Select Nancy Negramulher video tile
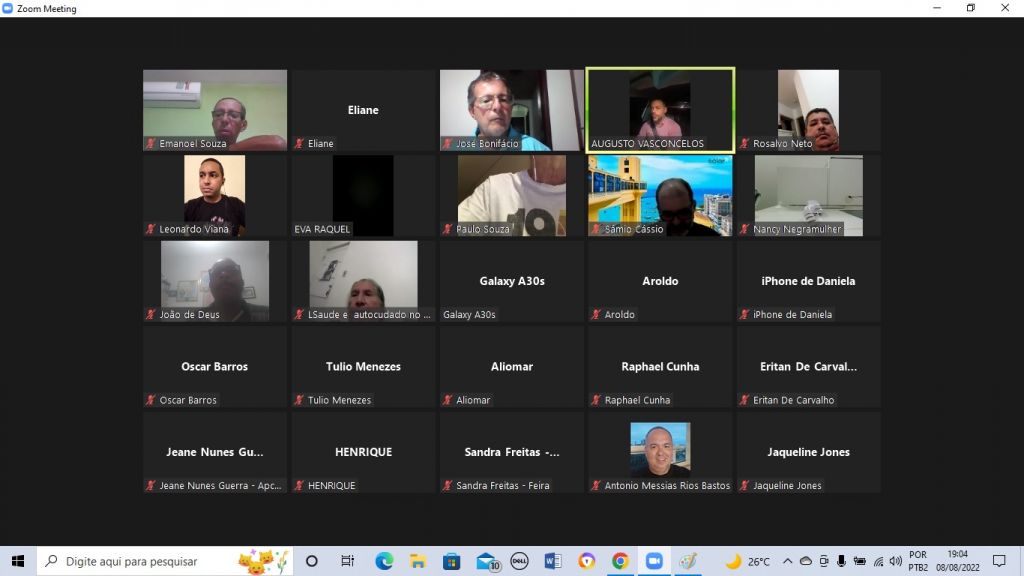 (808, 196)
